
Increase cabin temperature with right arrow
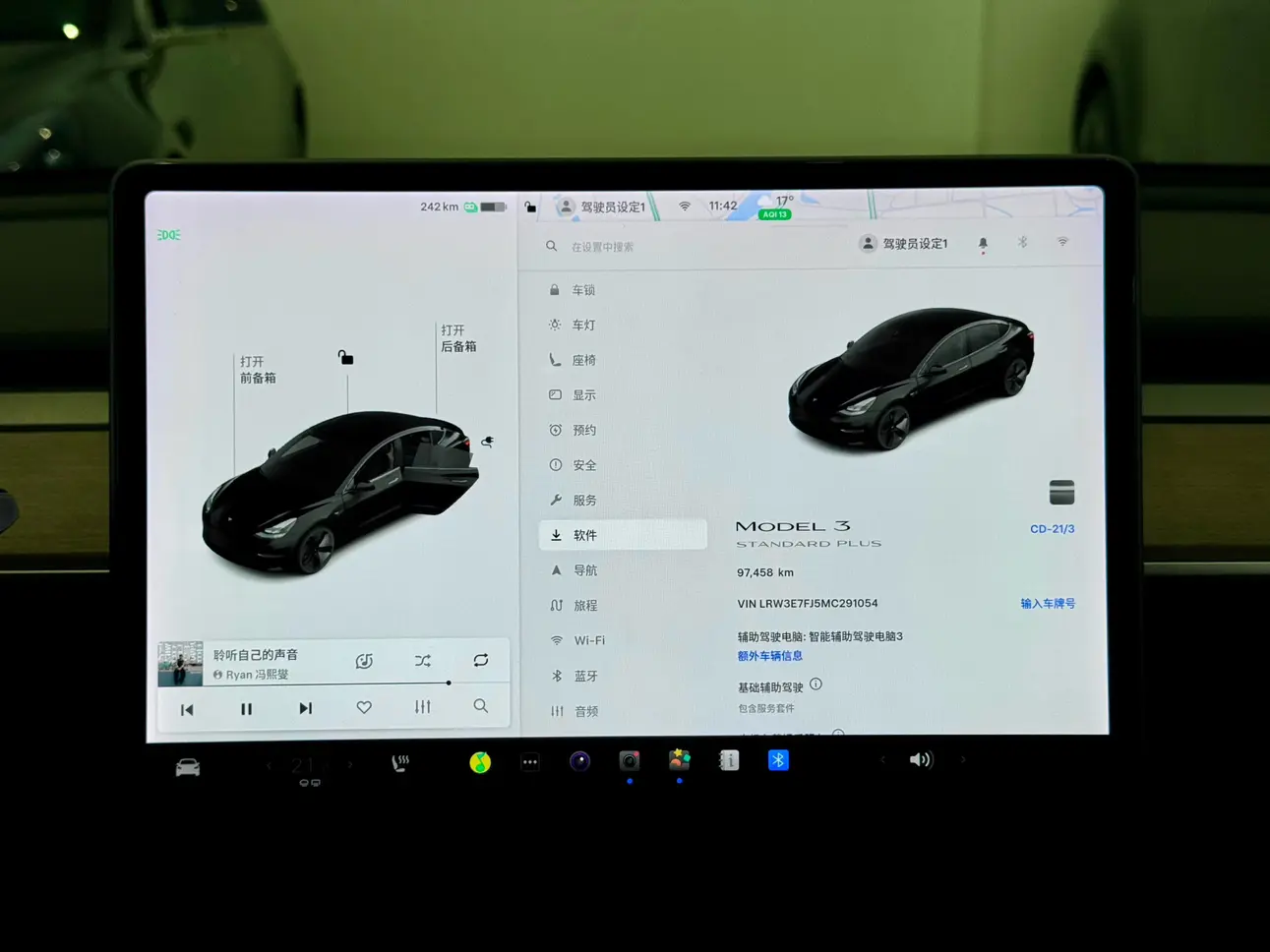point(350,764)
